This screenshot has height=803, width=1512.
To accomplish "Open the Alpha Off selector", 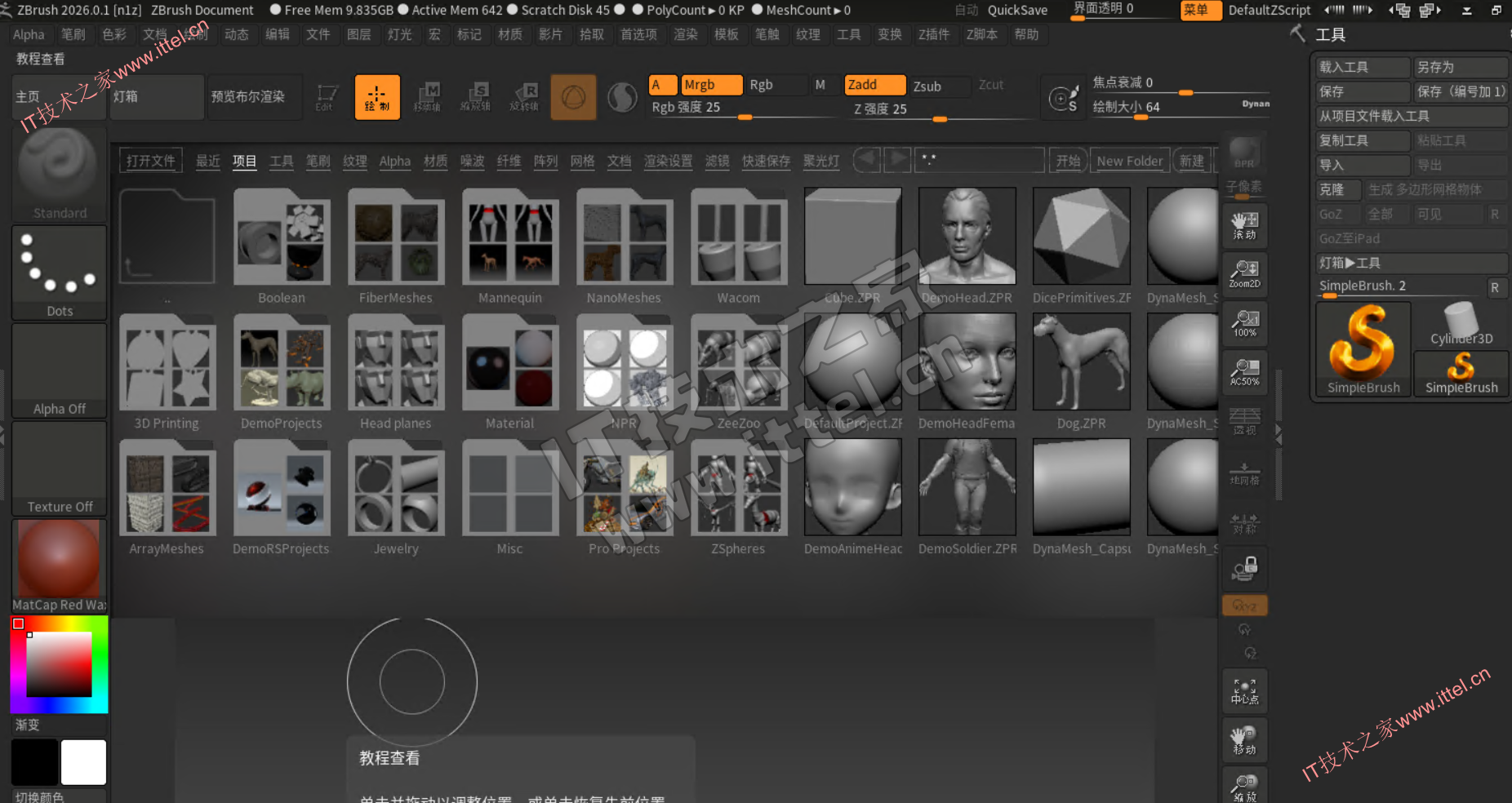I will click(59, 370).
